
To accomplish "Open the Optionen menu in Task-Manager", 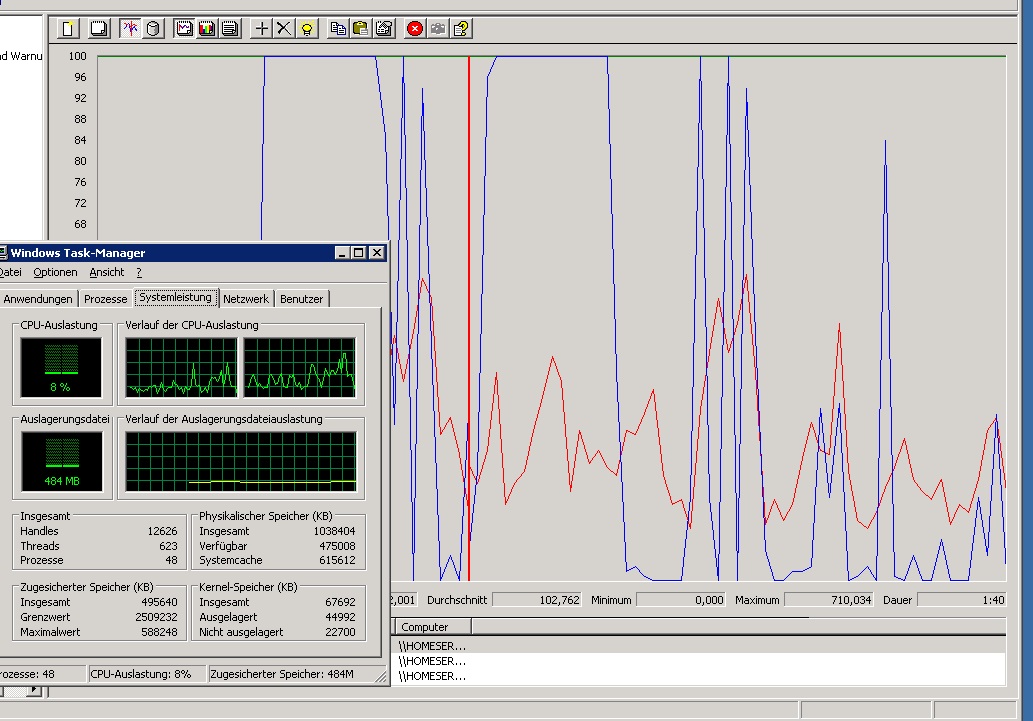I will click(x=54, y=272).
